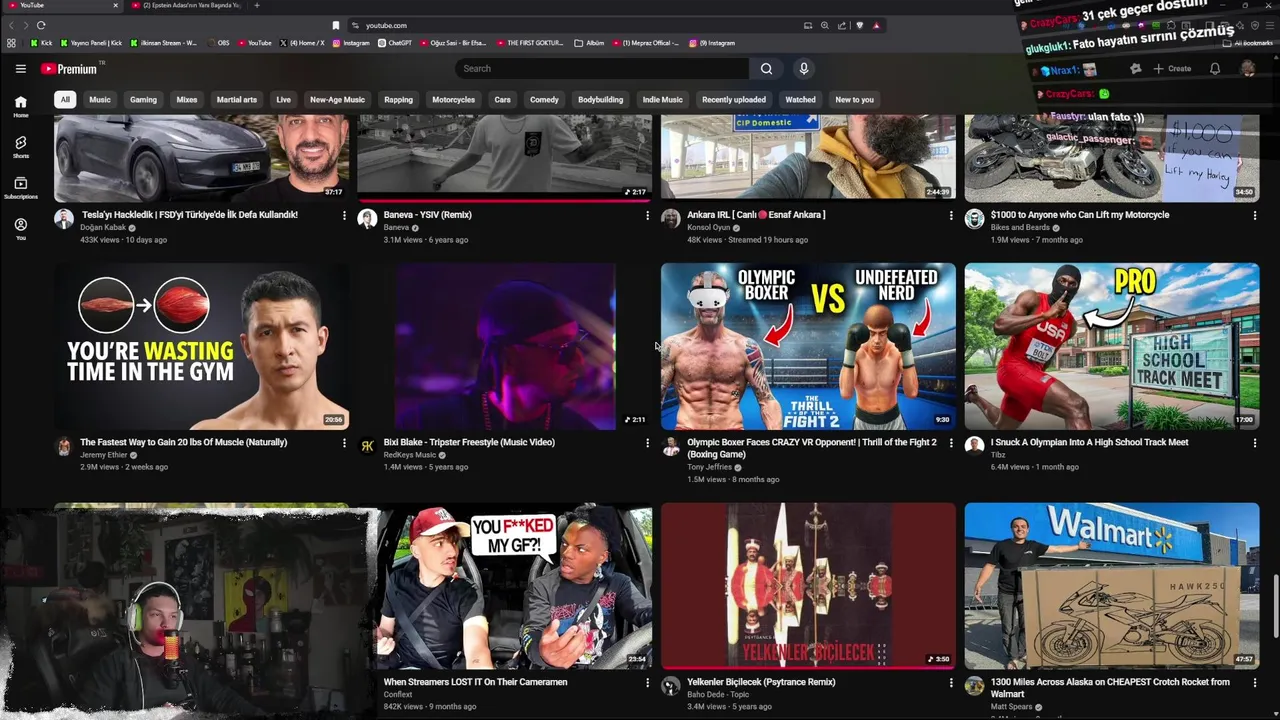
Task: Open options for Yelkenler Biçilecek video
Action: [x=951, y=682]
